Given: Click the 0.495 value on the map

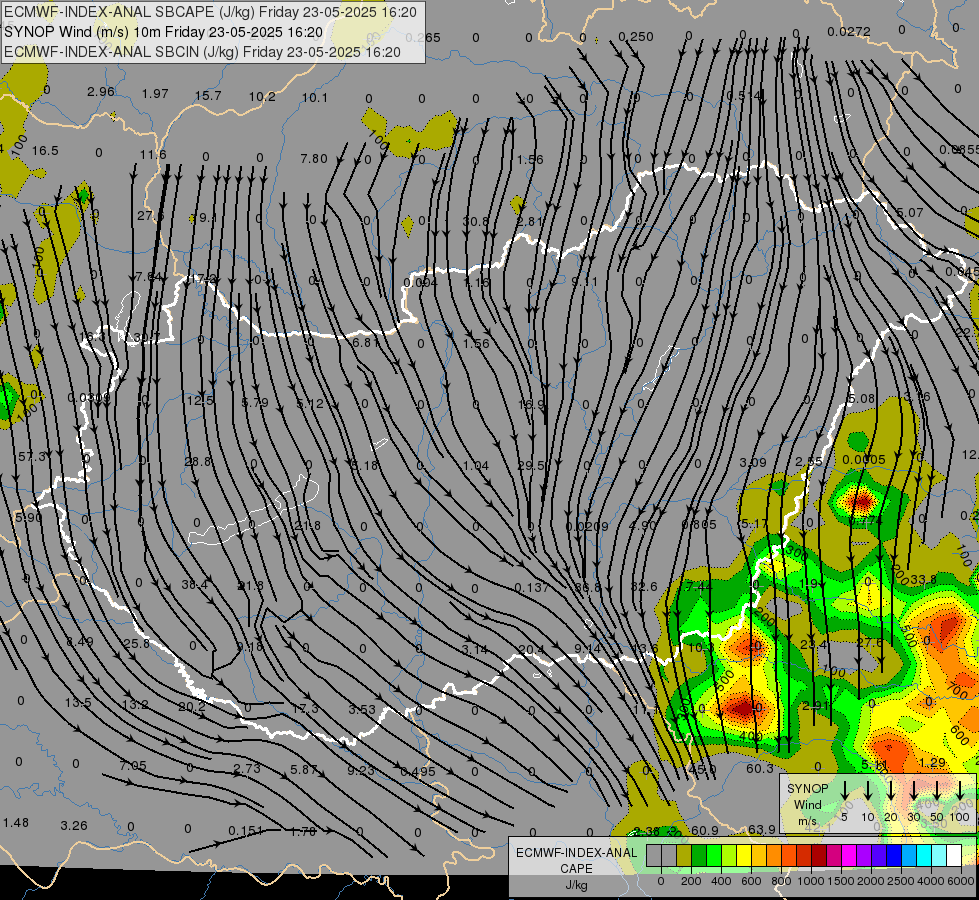Looking at the screenshot, I should [417, 771].
